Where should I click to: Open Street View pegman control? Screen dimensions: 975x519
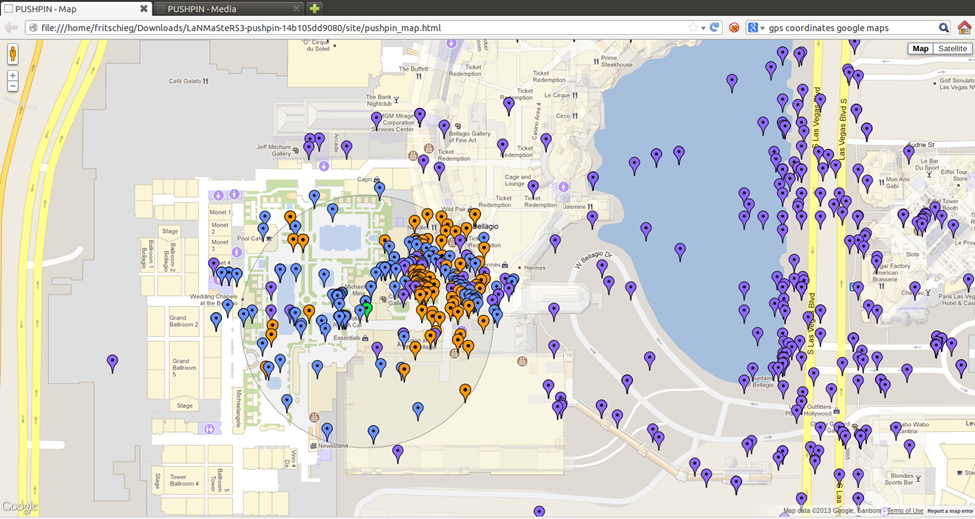click(x=12, y=53)
